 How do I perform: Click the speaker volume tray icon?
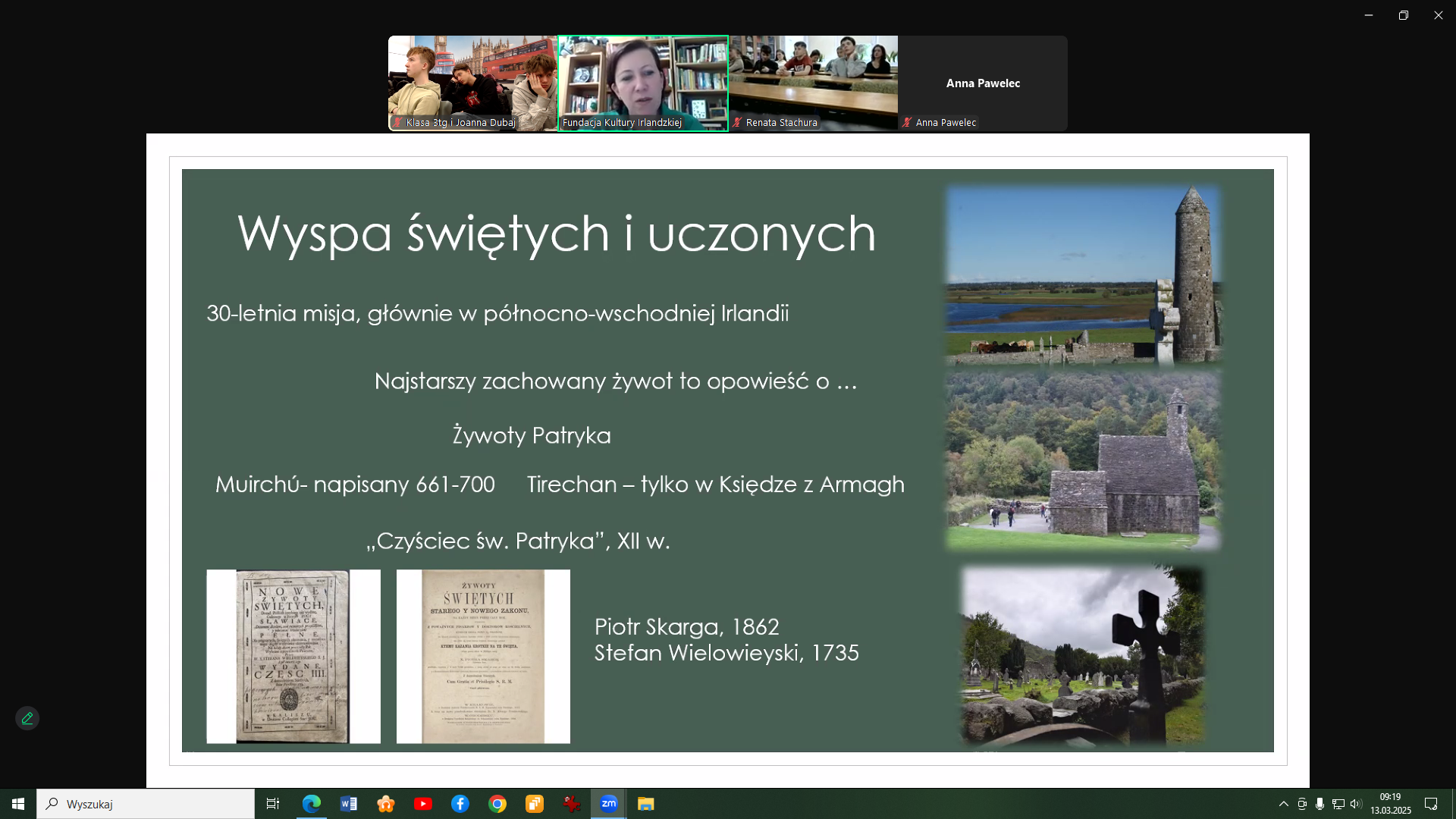(x=1356, y=804)
